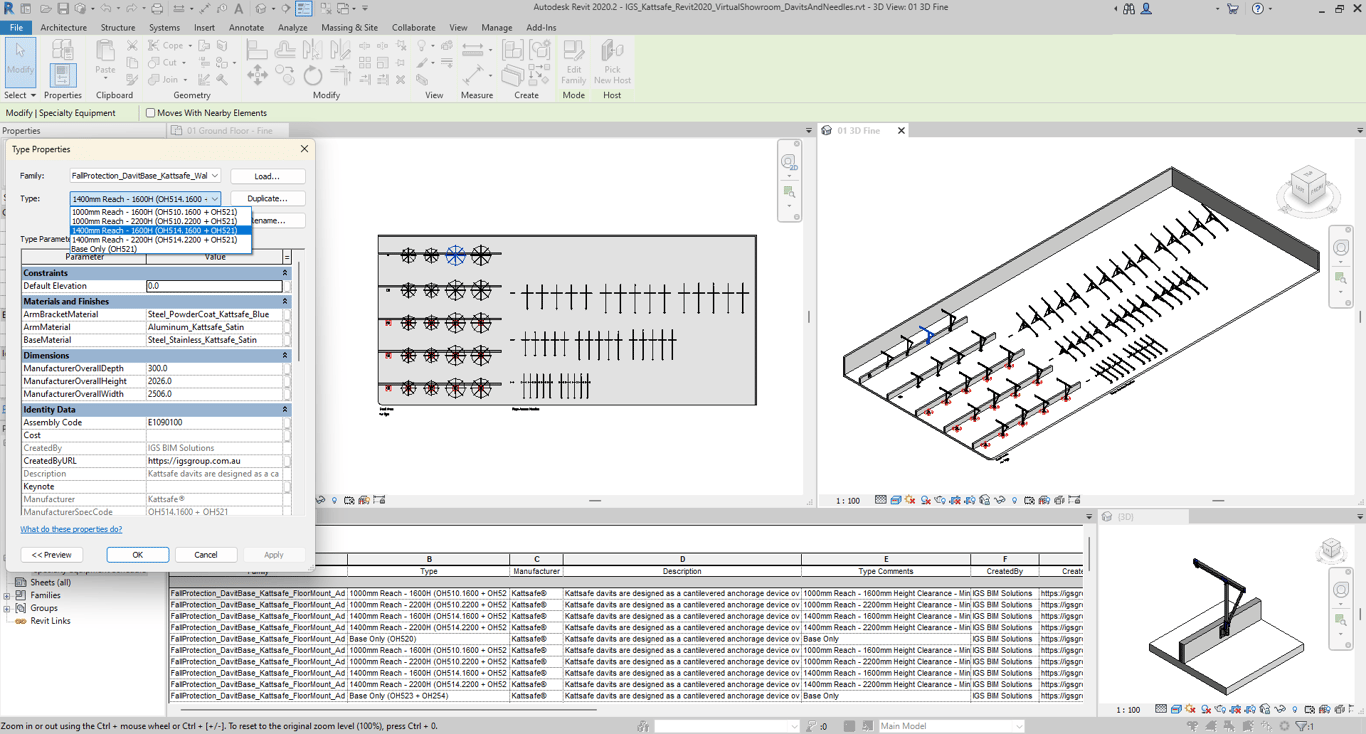This screenshot has height=734, width=1366.
Task: Click the 1 : 100 scale in 3D Fine view
Action: (847, 500)
